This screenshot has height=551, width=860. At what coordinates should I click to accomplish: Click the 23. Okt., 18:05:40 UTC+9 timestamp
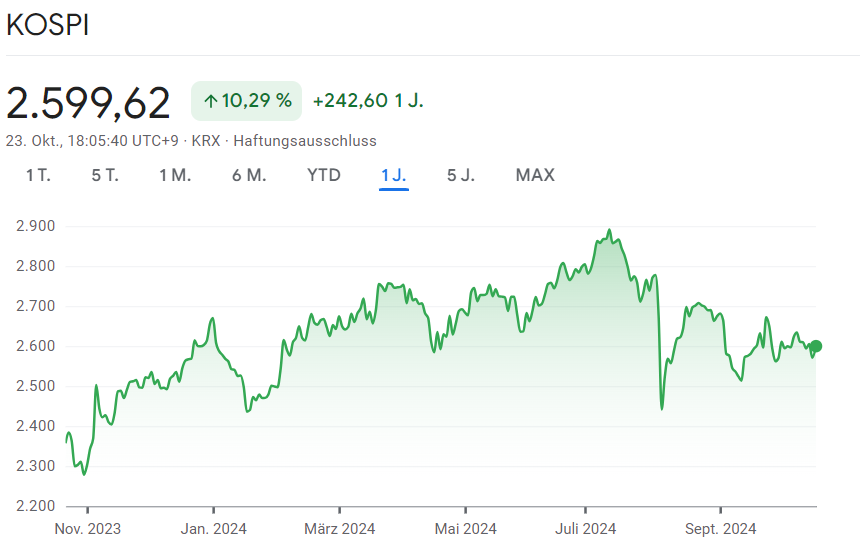tap(92, 141)
